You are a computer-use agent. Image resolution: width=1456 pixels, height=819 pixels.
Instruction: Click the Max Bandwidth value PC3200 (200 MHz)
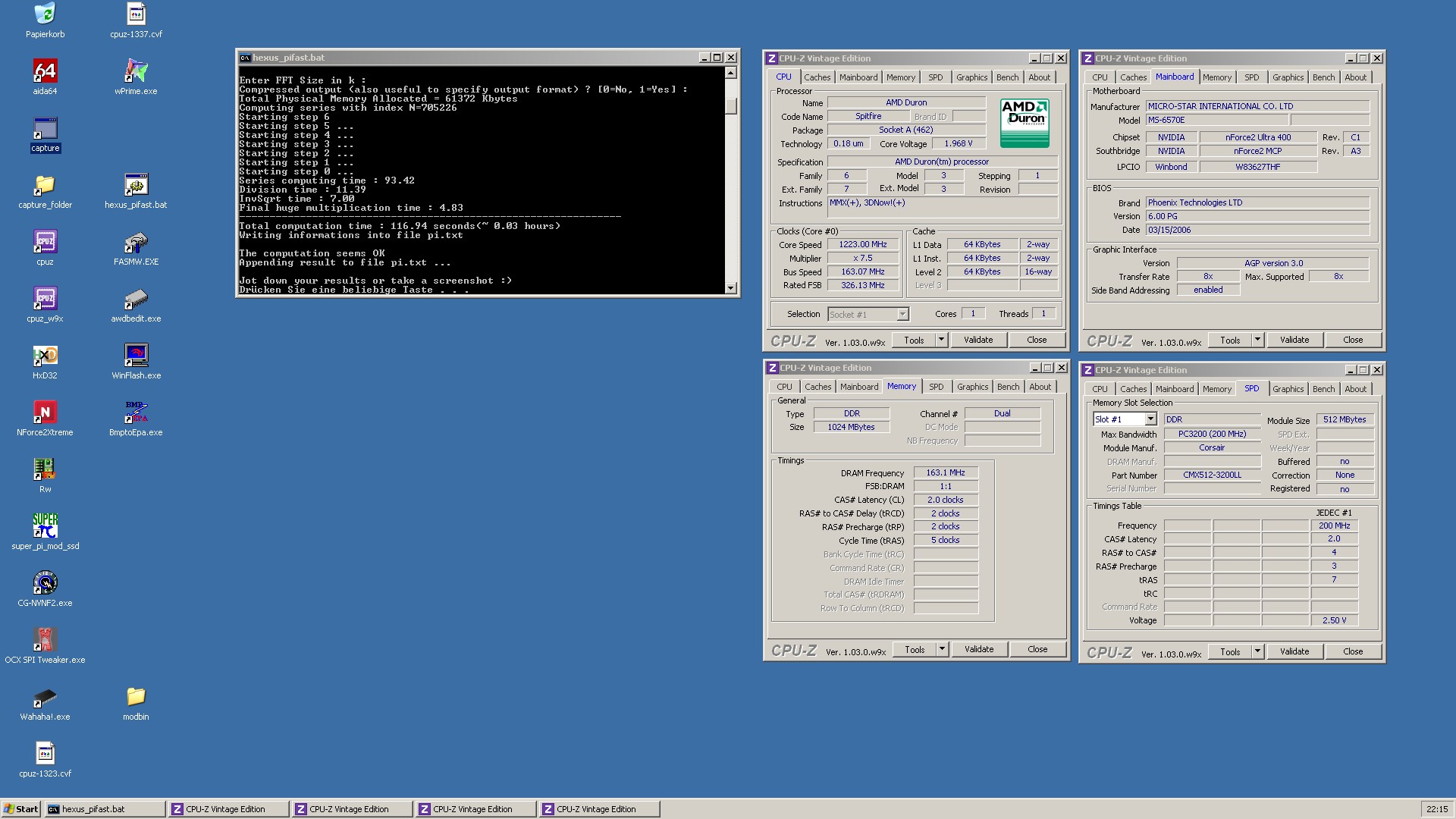coord(1212,435)
